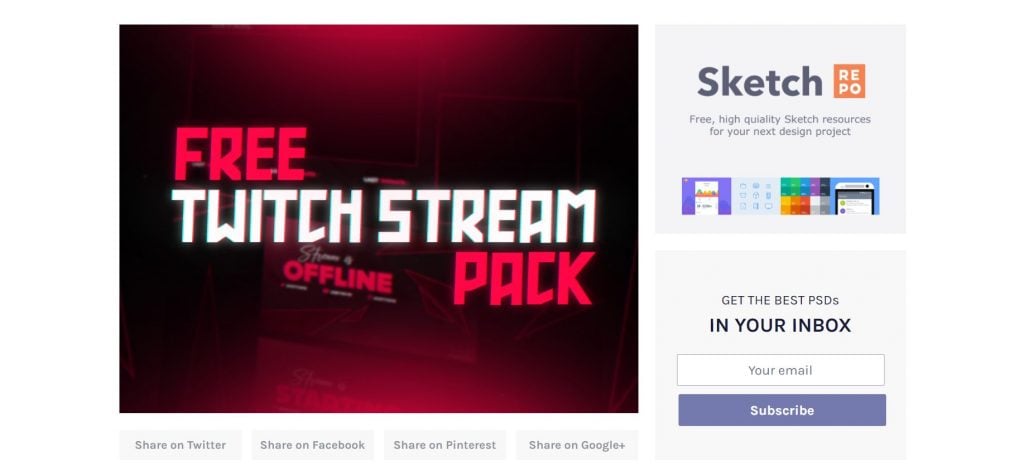Select the color palette grid thumbnail
The height and width of the screenshot is (475, 1024).
(x=805, y=196)
